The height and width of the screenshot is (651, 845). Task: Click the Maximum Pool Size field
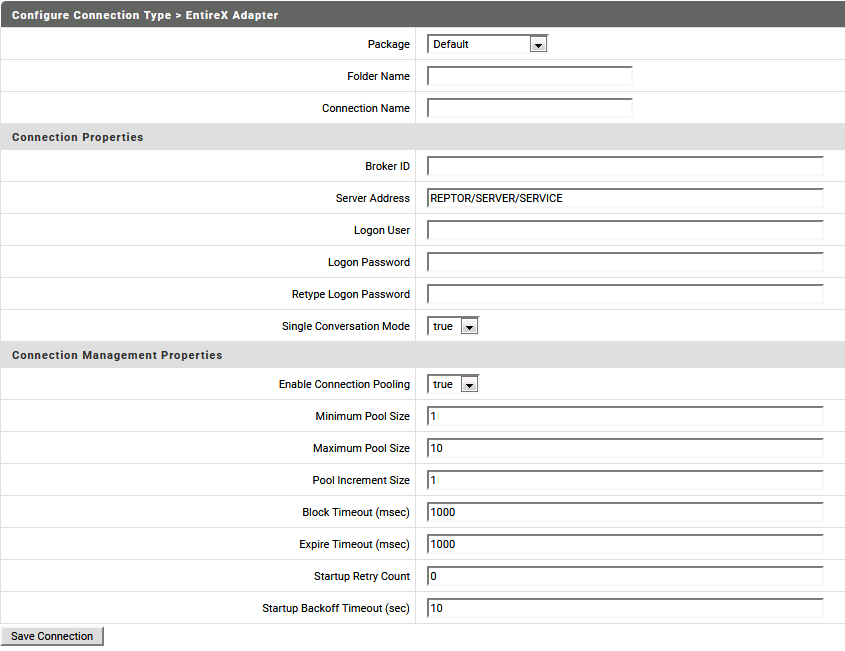coord(624,447)
